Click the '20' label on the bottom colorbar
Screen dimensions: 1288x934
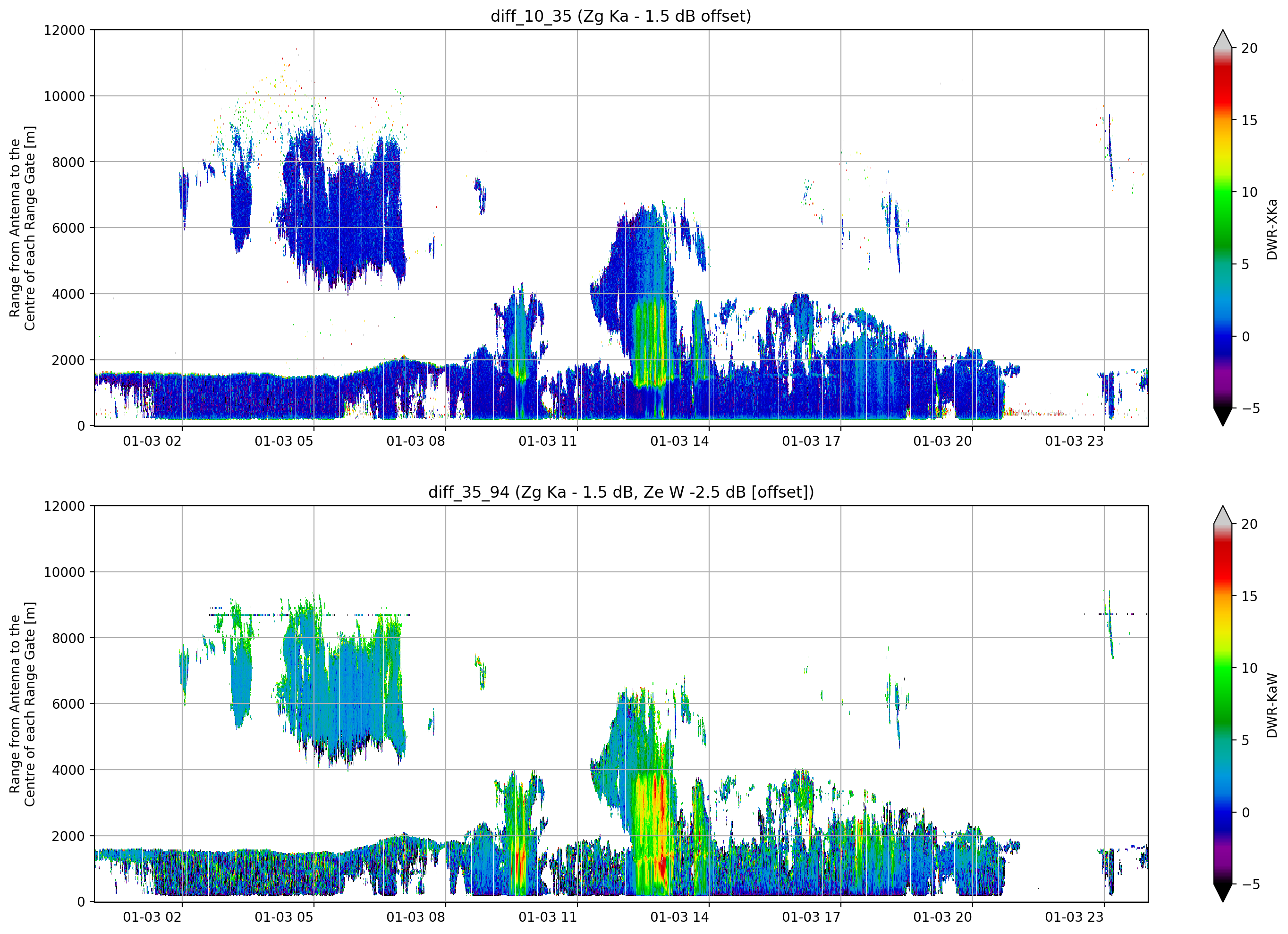click(x=1249, y=524)
